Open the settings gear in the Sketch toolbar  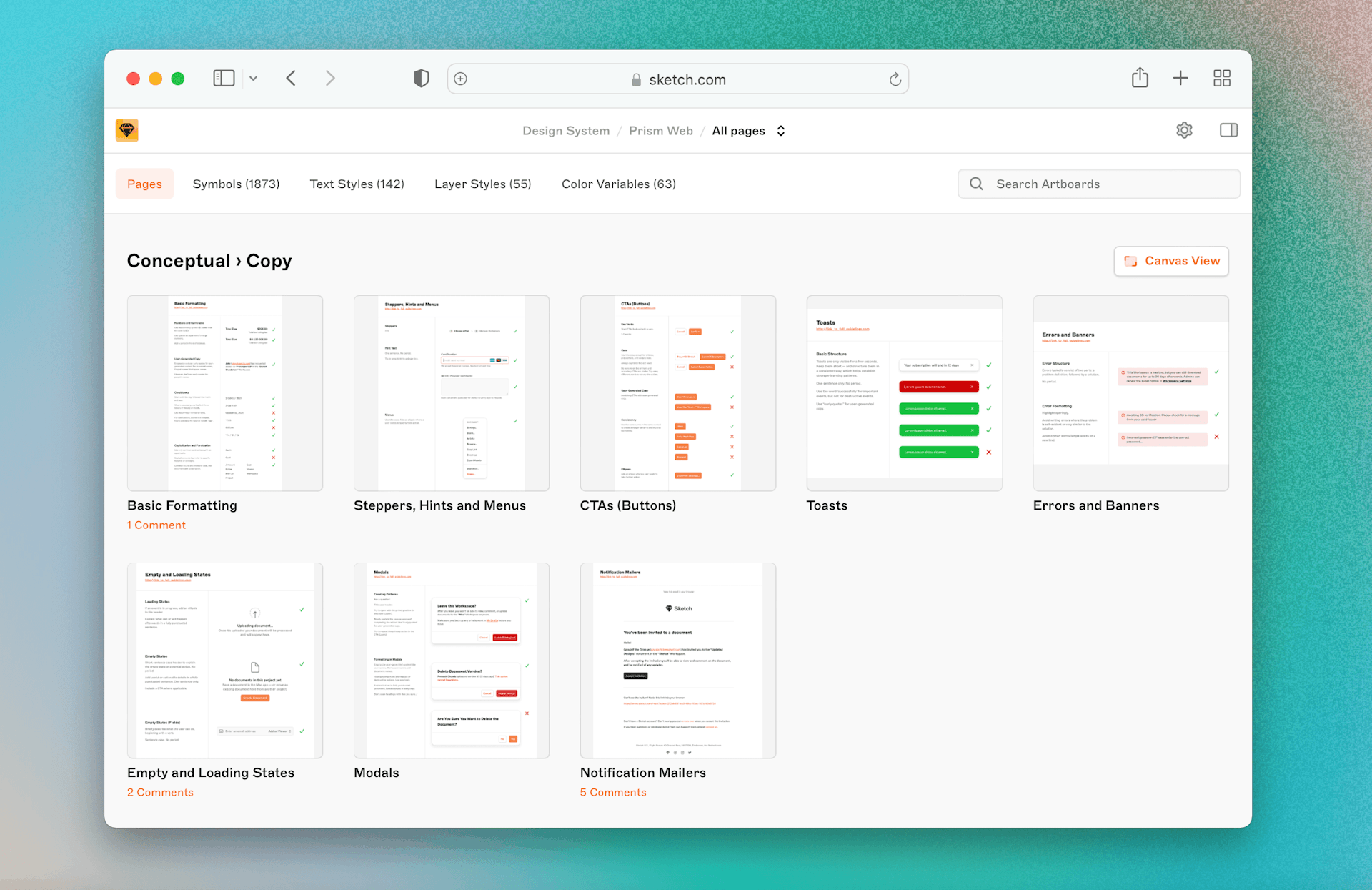click(1184, 130)
